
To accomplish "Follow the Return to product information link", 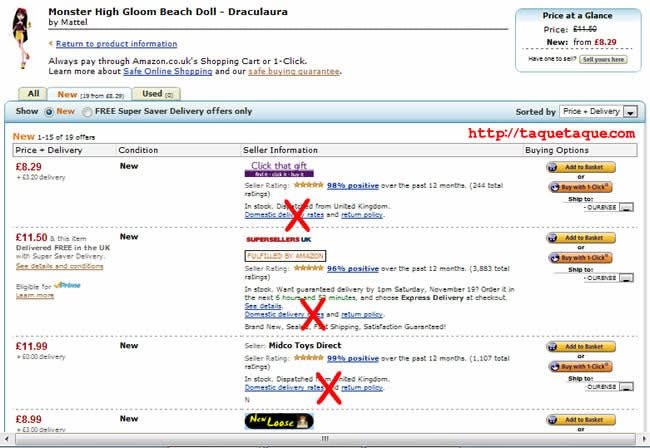I will click(116, 44).
